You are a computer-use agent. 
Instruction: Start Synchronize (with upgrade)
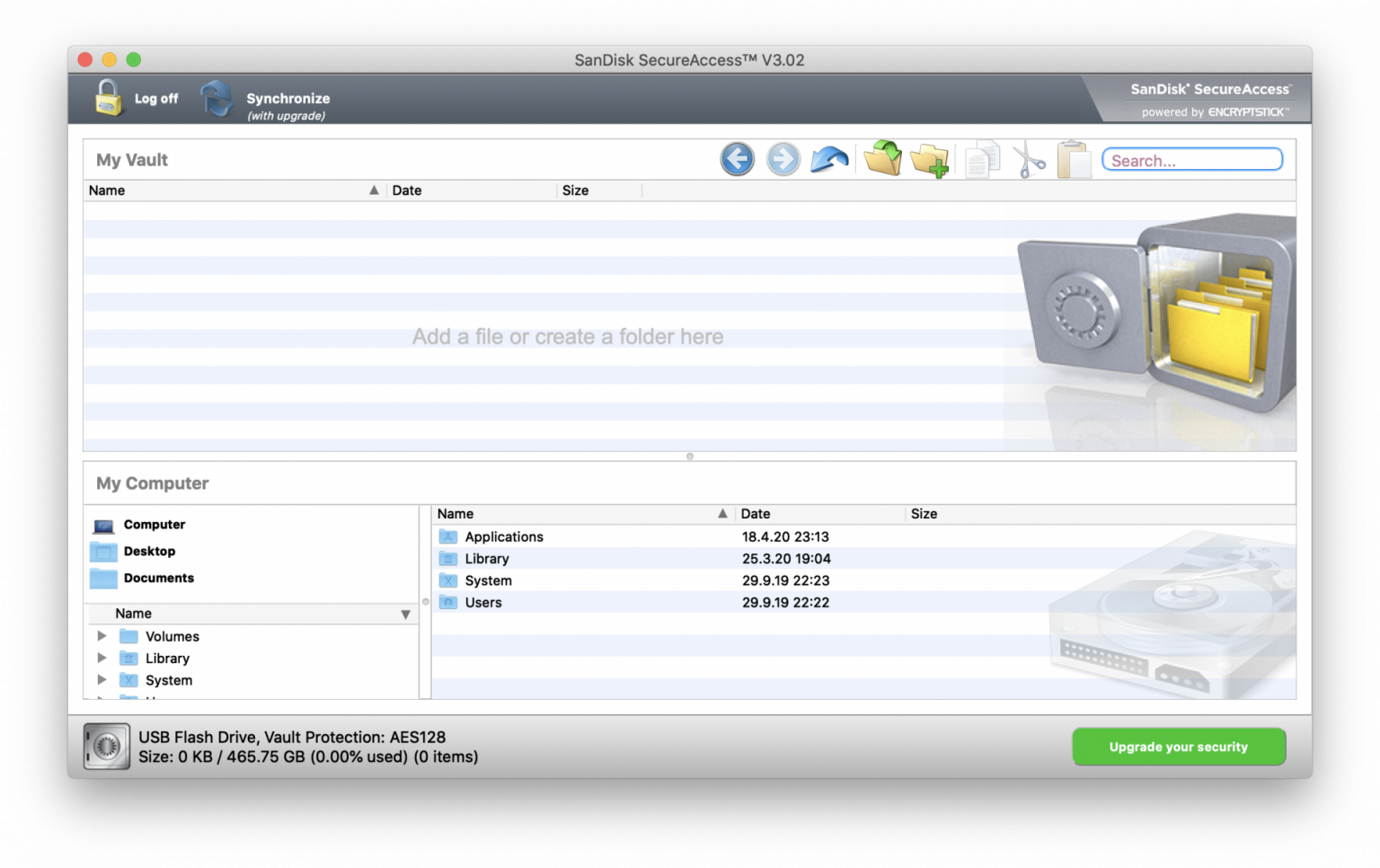[x=265, y=100]
